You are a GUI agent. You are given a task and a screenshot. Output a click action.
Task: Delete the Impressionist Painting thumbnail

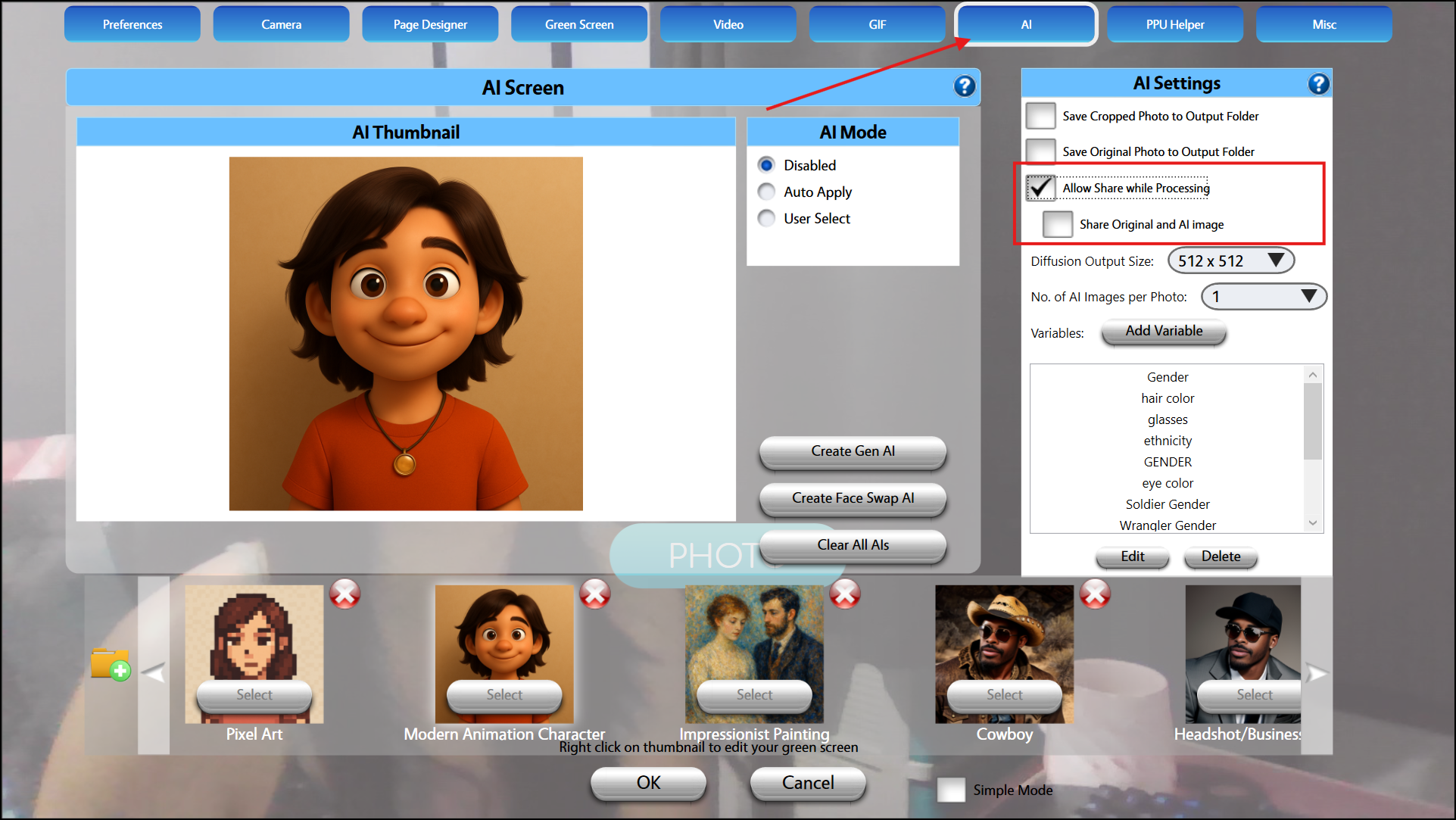click(844, 594)
